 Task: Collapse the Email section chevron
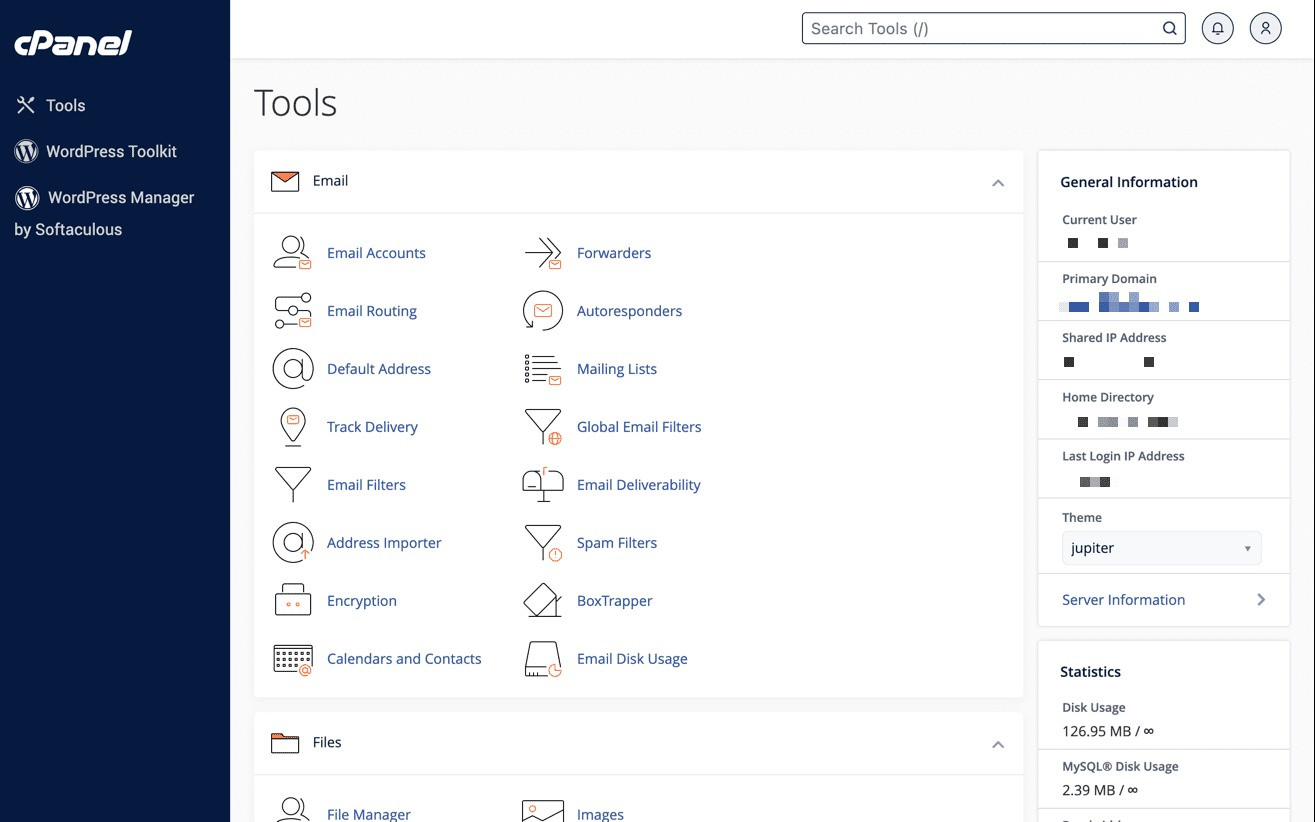[997, 183]
